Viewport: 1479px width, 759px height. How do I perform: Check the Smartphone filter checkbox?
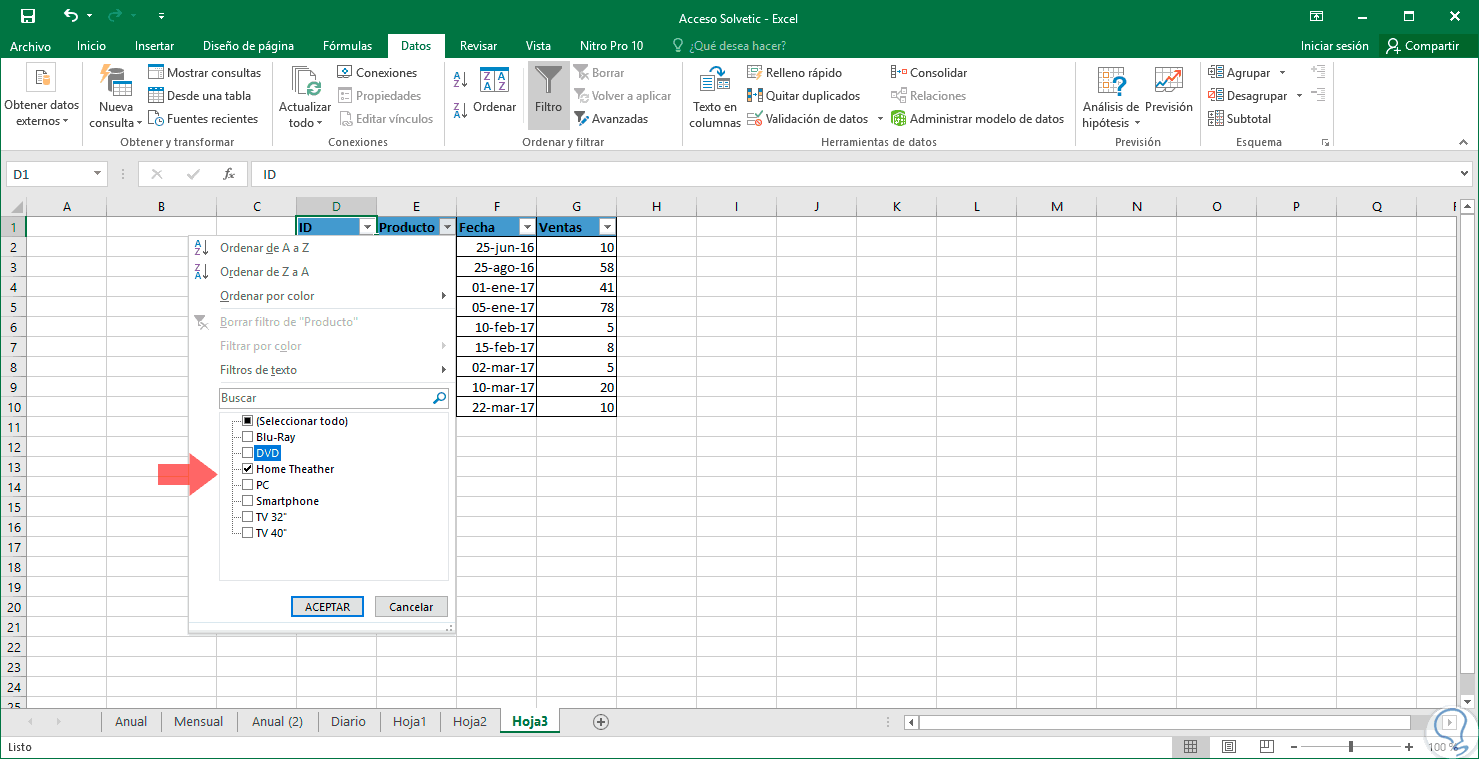point(247,501)
